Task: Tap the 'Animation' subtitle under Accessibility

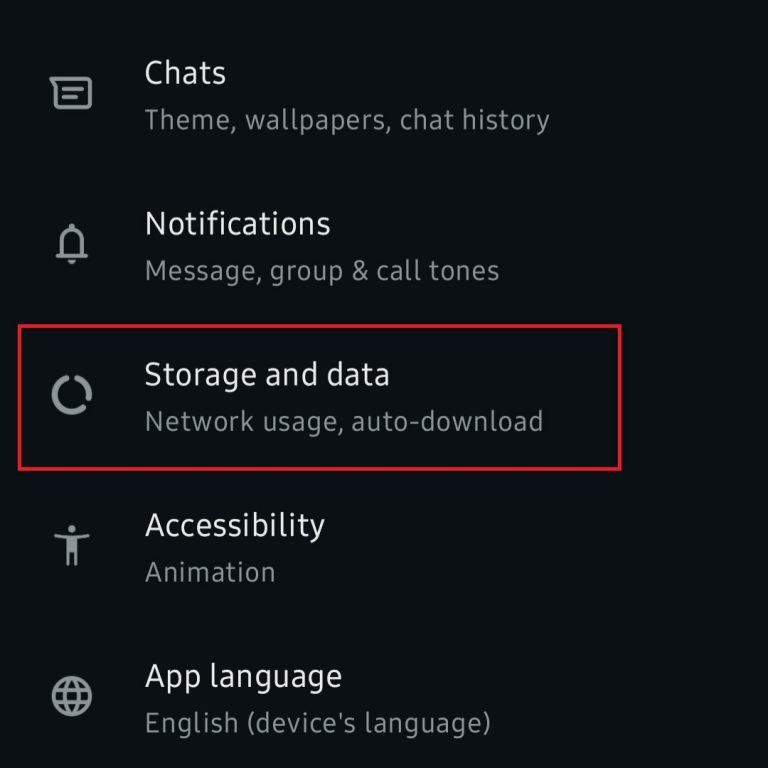Action: click(x=210, y=572)
